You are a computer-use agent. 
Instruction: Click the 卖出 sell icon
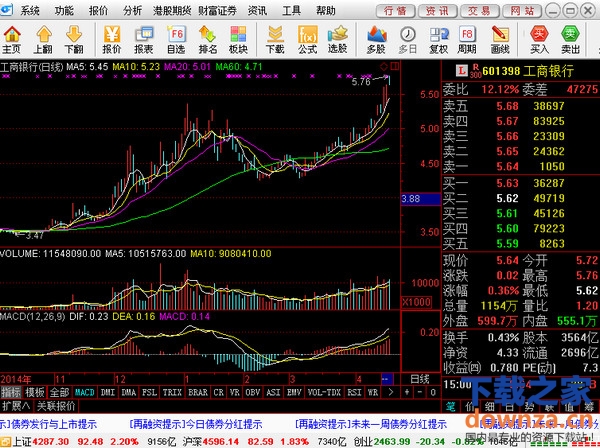click(571, 40)
